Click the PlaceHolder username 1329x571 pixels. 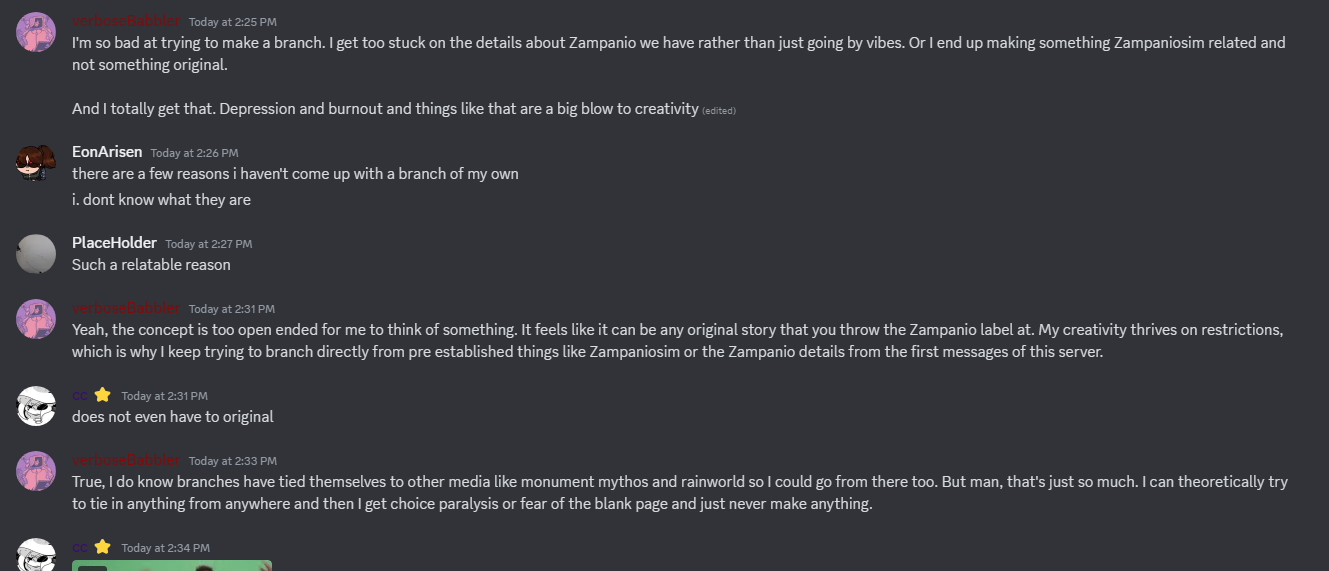click(114, 243)
